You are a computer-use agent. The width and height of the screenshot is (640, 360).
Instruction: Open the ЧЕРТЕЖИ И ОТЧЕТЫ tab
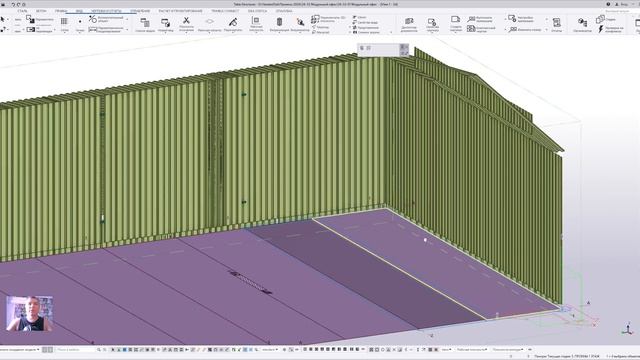106,11
